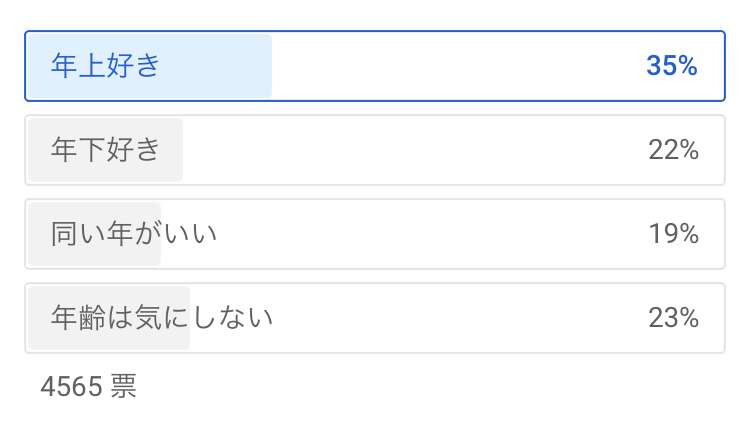Click empty area inside highlighted 35% row
Viewport: 750px width, 431px height.
(454, 66)
